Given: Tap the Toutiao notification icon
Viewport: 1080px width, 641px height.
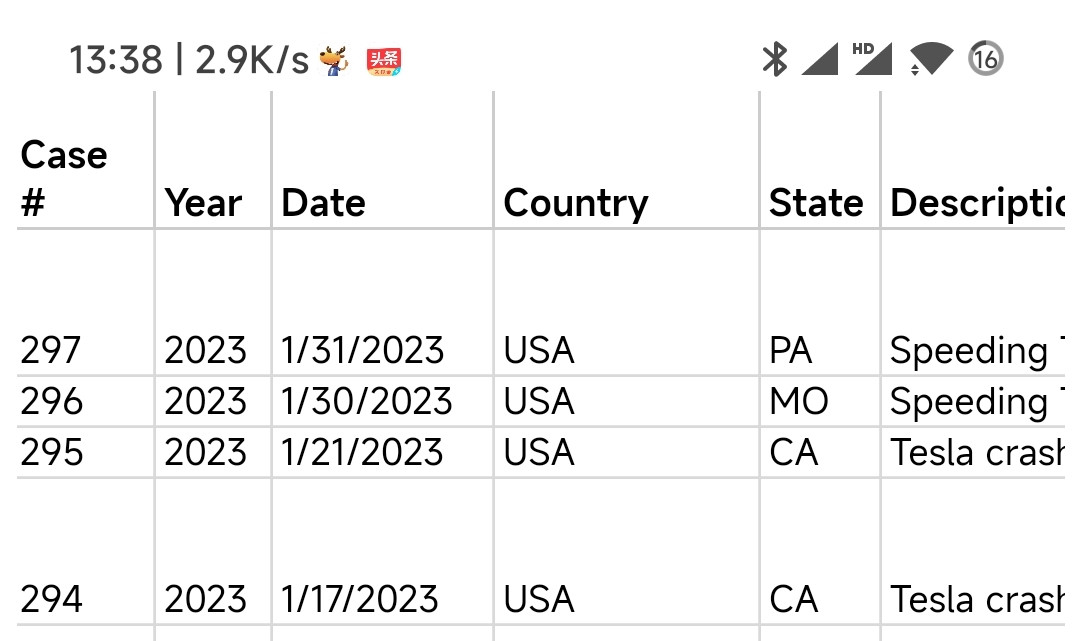Looking at the screenshot, I should point(384,61).
